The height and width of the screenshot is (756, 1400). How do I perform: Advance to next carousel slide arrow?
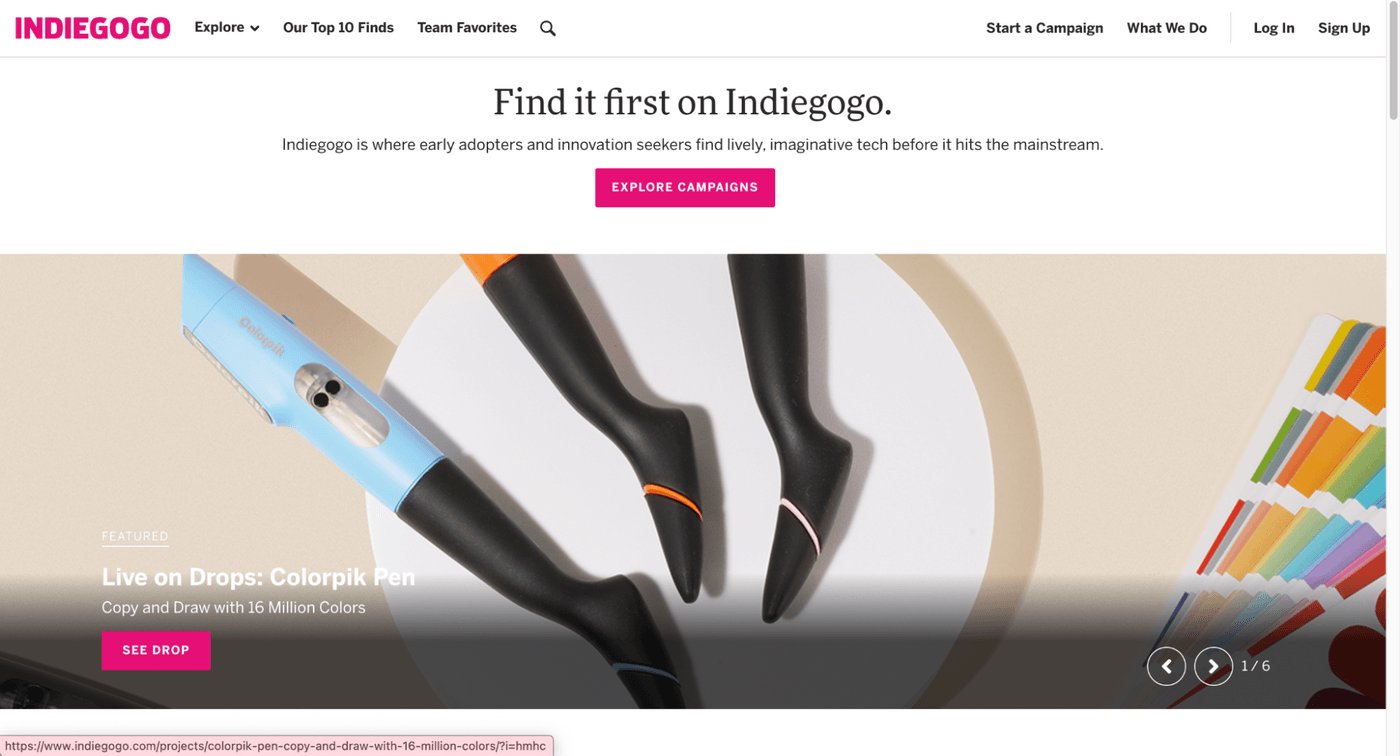point(1213,666)
